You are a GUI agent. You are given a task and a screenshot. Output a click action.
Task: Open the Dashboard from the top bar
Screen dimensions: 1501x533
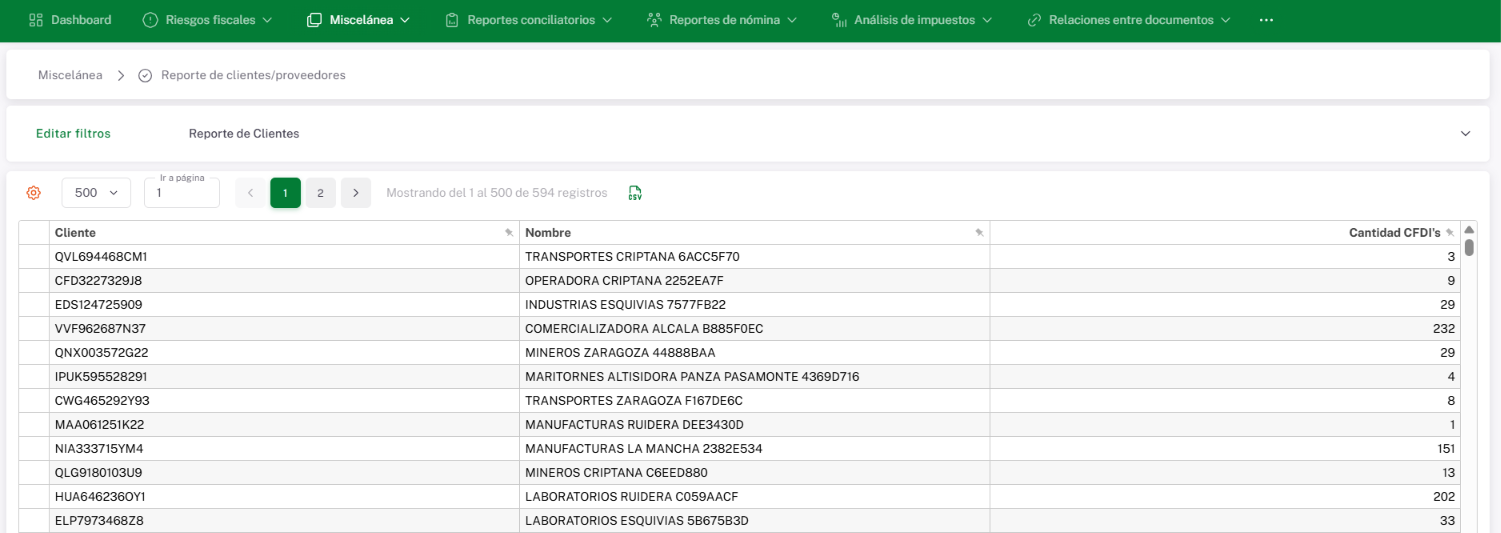[x=70, y=20]
